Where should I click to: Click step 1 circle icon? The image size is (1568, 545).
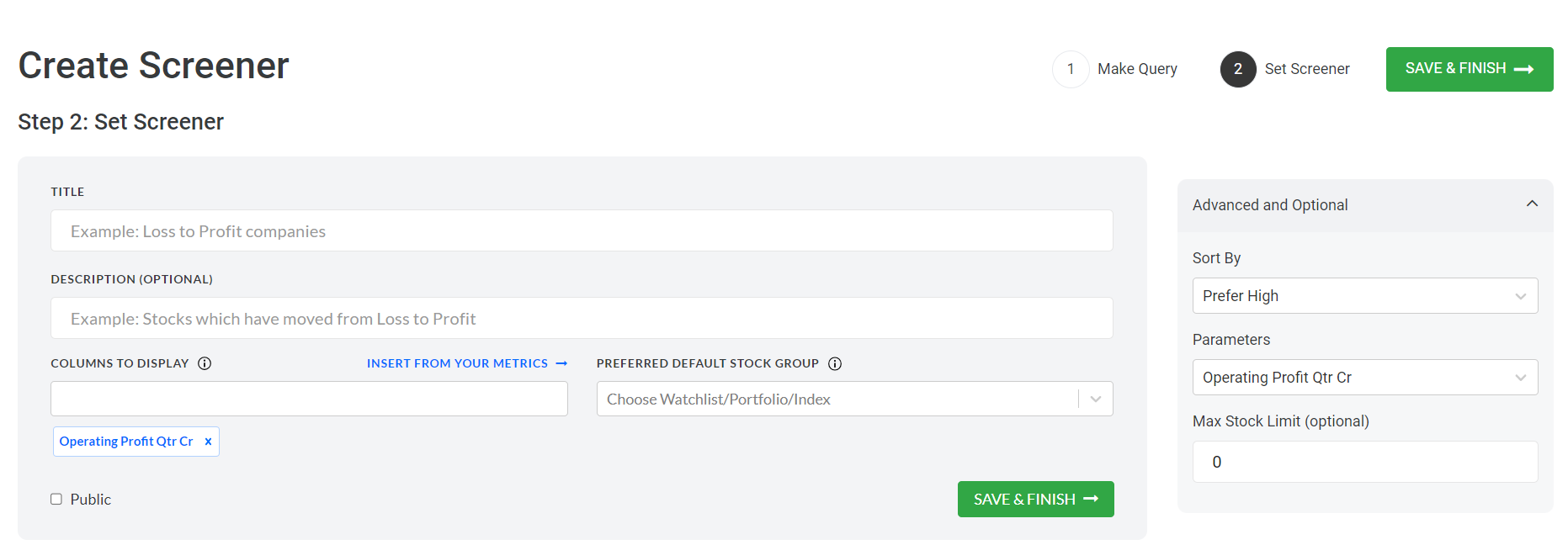pos(1071,69)
